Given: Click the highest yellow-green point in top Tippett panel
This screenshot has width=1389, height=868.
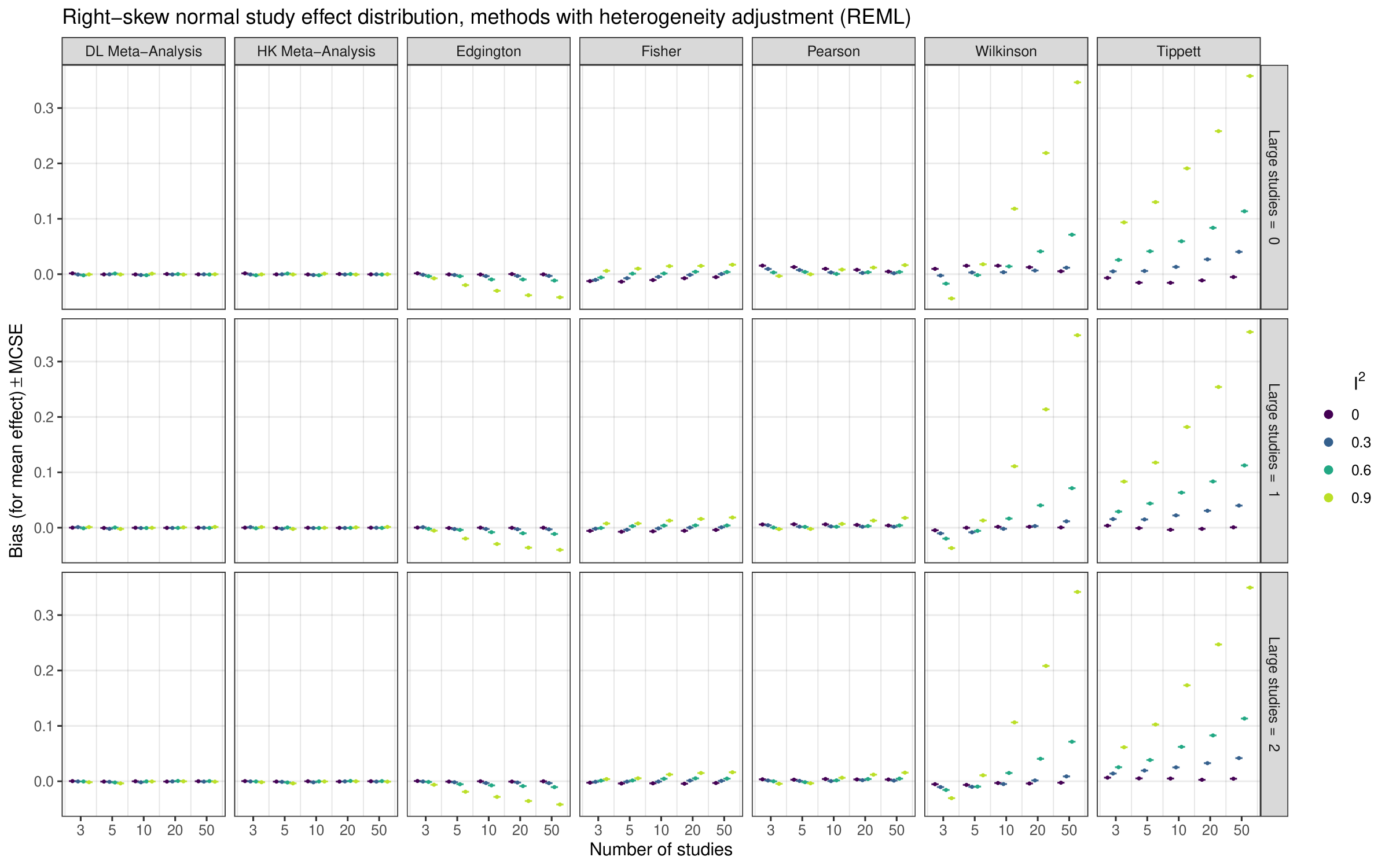Looking at the screenshot, I should pyautogui.click(x=1250, y=76).
